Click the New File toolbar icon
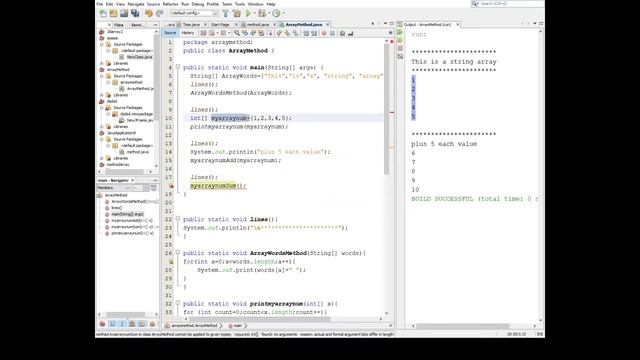 point(103,13)
